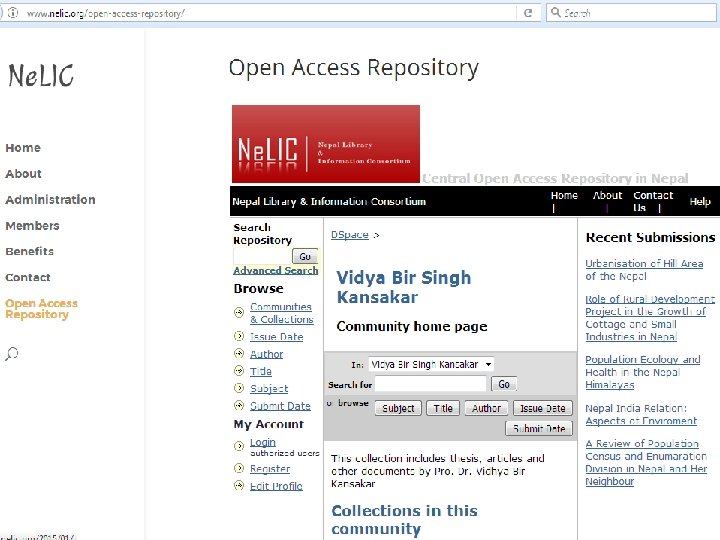Click the browser Search box
This screenshot has width=720, height=540.
(631, 13)
